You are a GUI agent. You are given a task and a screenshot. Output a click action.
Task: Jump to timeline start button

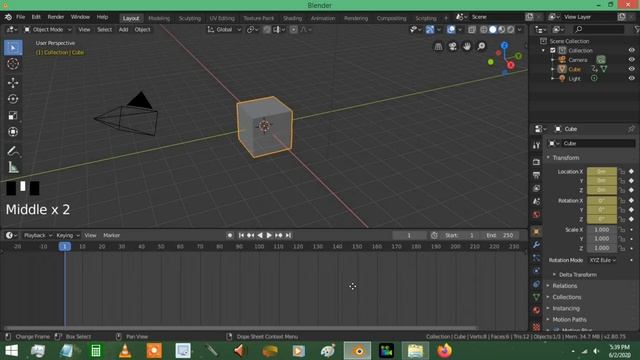pos(241,236)
